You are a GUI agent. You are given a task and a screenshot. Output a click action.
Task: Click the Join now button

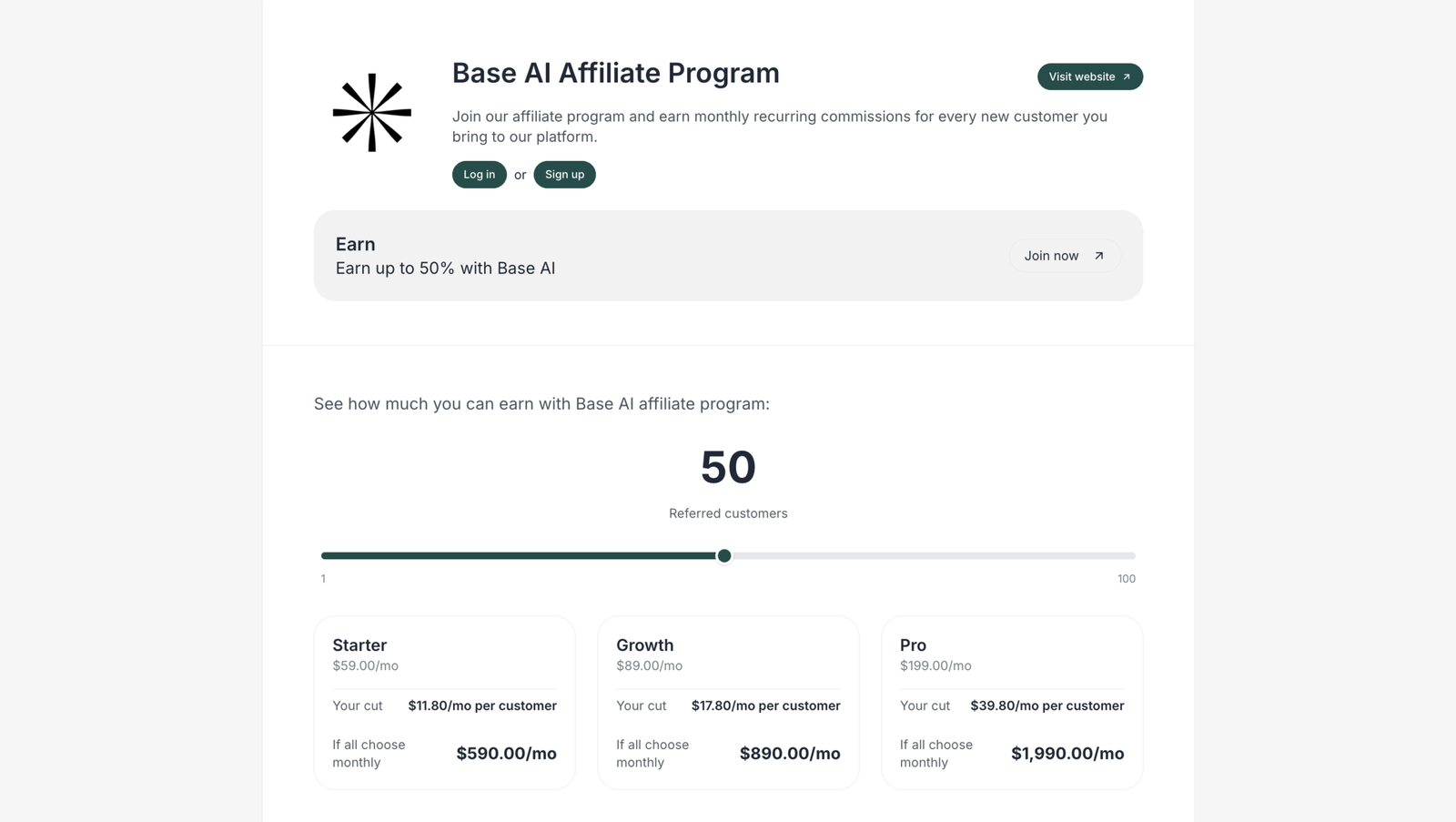click(x=1064, y=256)
